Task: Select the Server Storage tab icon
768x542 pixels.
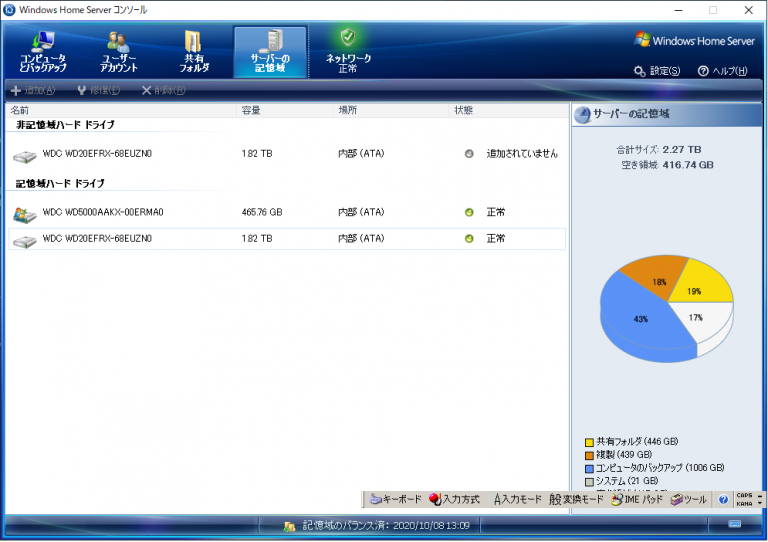Action: (270, 41)
